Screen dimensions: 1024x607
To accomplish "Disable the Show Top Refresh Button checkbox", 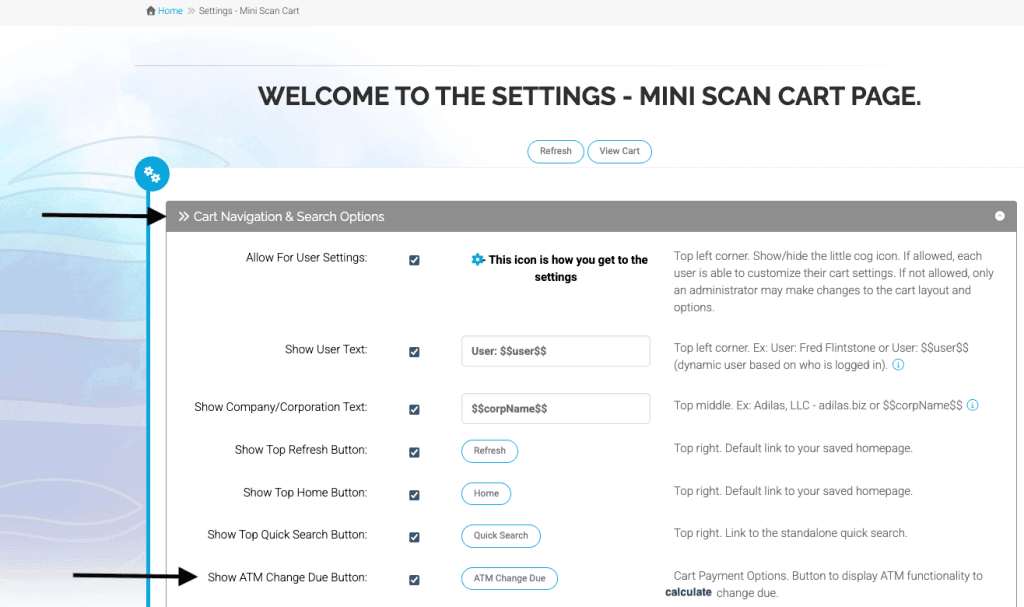I will (x=414, y=452).
